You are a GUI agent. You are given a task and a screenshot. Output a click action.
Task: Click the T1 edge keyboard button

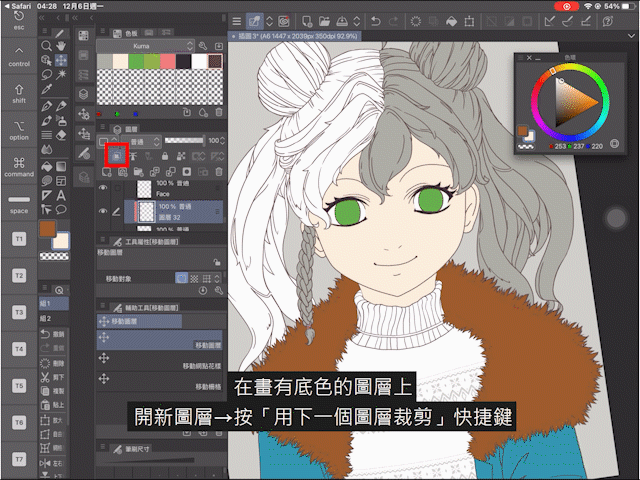[19, 239]
